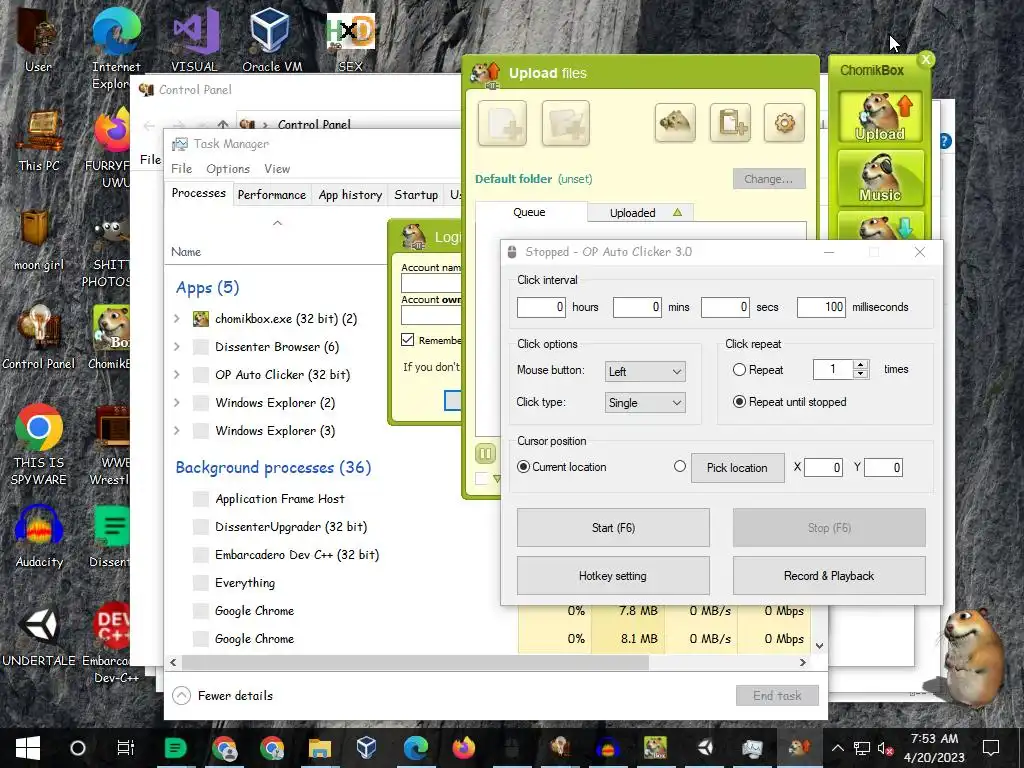Click the scroll down arrow in process list
This screenshot has width=1024, height=768.
(819, 645)
